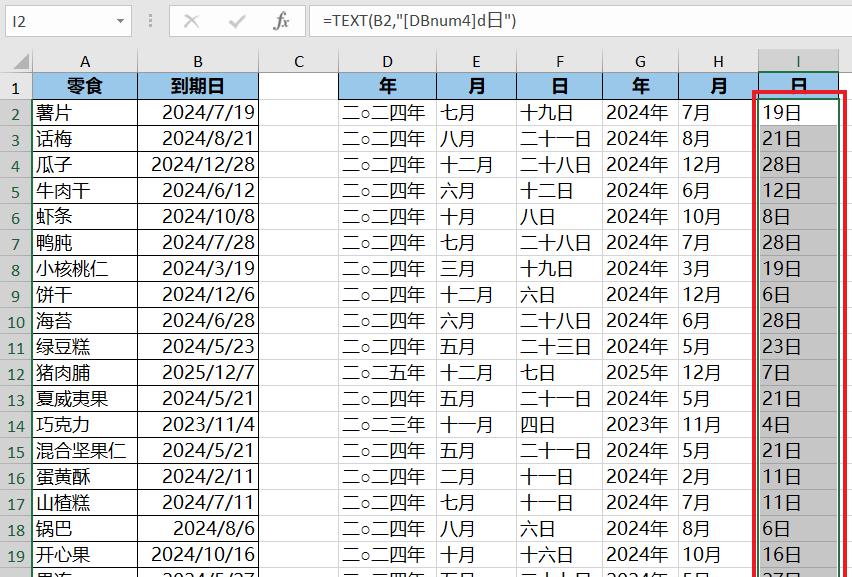Click active cell I2 showing 19日
Image resolution: width=852 pixels, height=577 pixels.
[x=798, y=112]
